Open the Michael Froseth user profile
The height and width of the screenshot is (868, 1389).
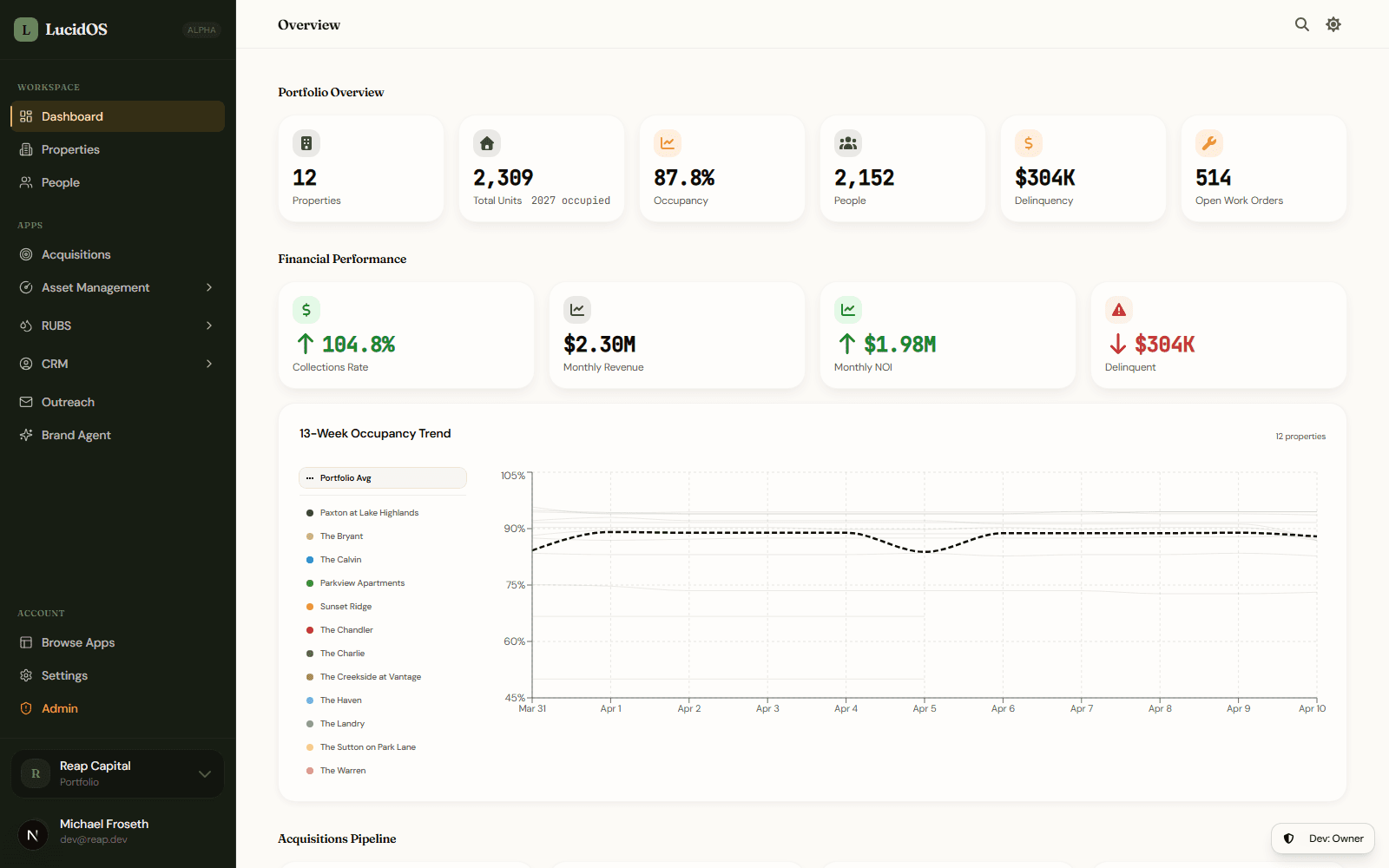coord(117,832)
